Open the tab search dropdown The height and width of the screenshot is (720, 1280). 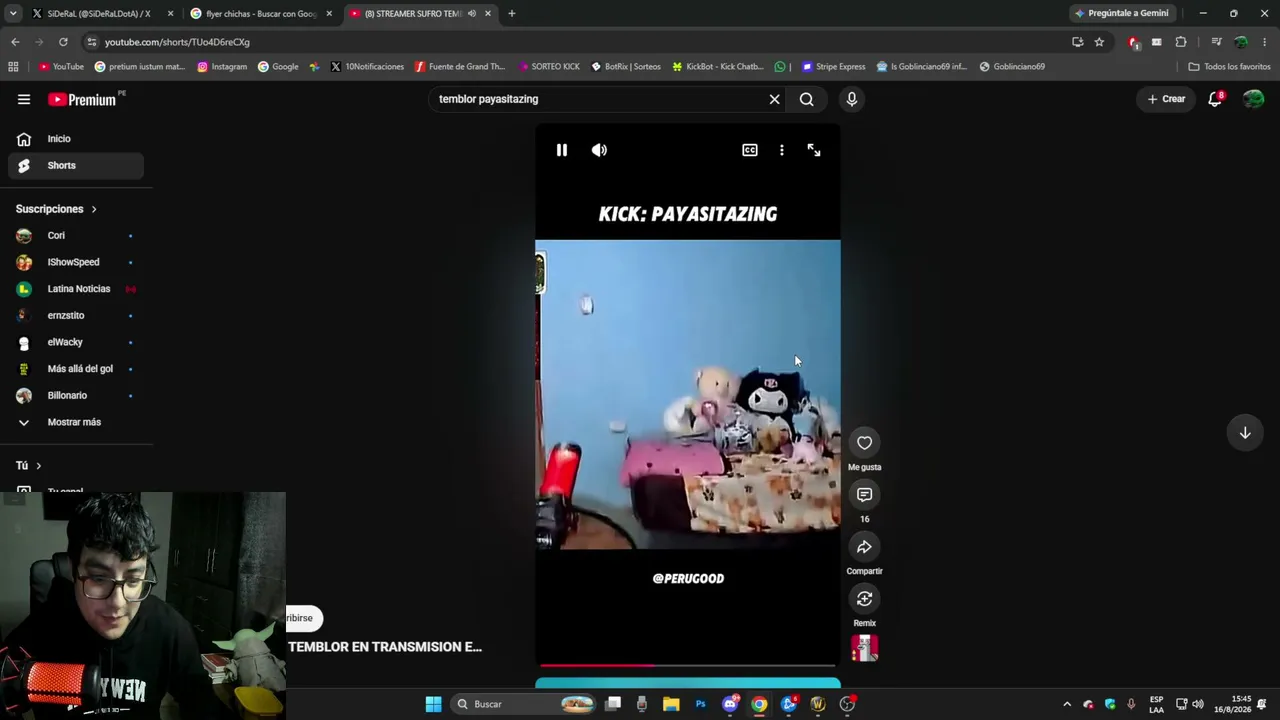pyautogui.click(x=13, y=14)
